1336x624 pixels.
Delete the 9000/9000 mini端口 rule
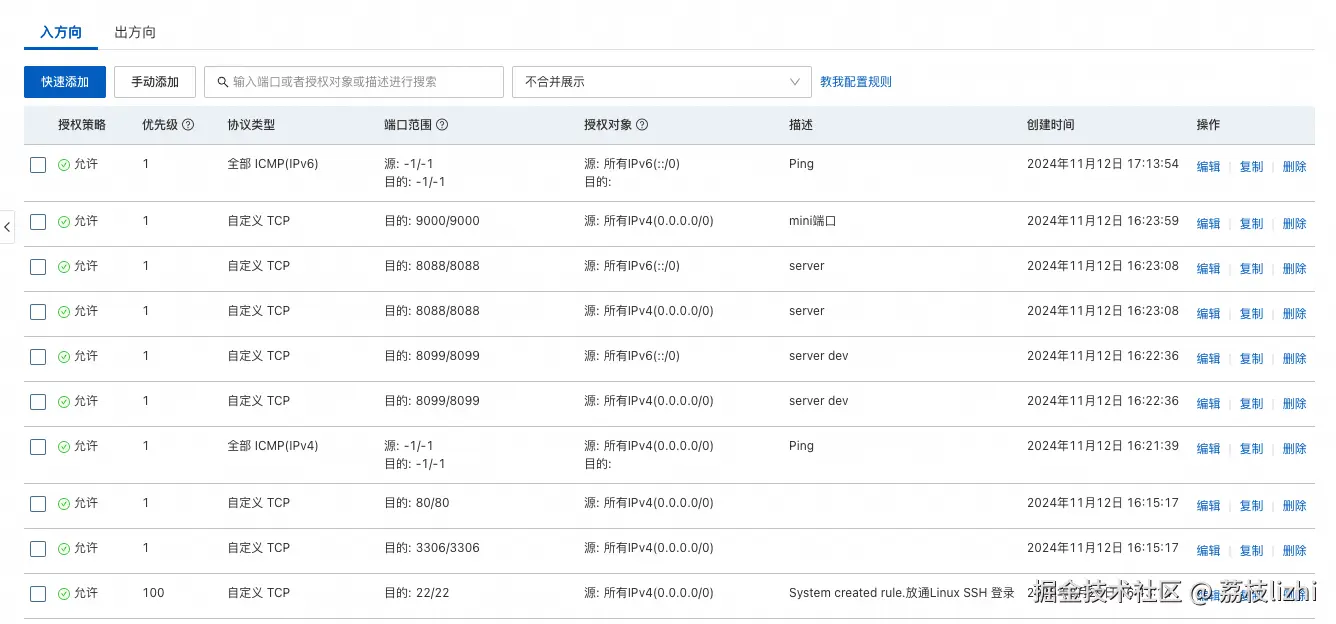click(1295, 224)
